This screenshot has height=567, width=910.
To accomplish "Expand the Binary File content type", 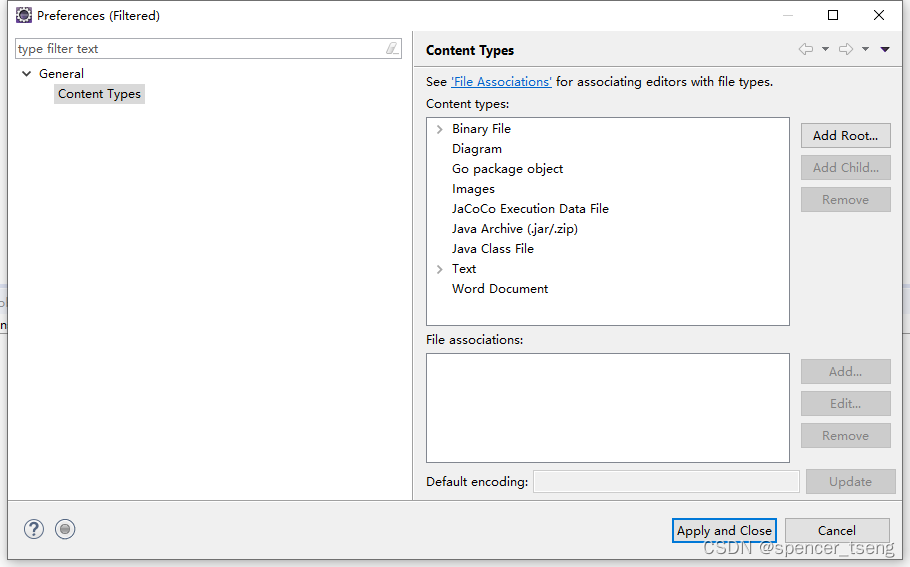I will pyautogui.click(x=439, y=129).
